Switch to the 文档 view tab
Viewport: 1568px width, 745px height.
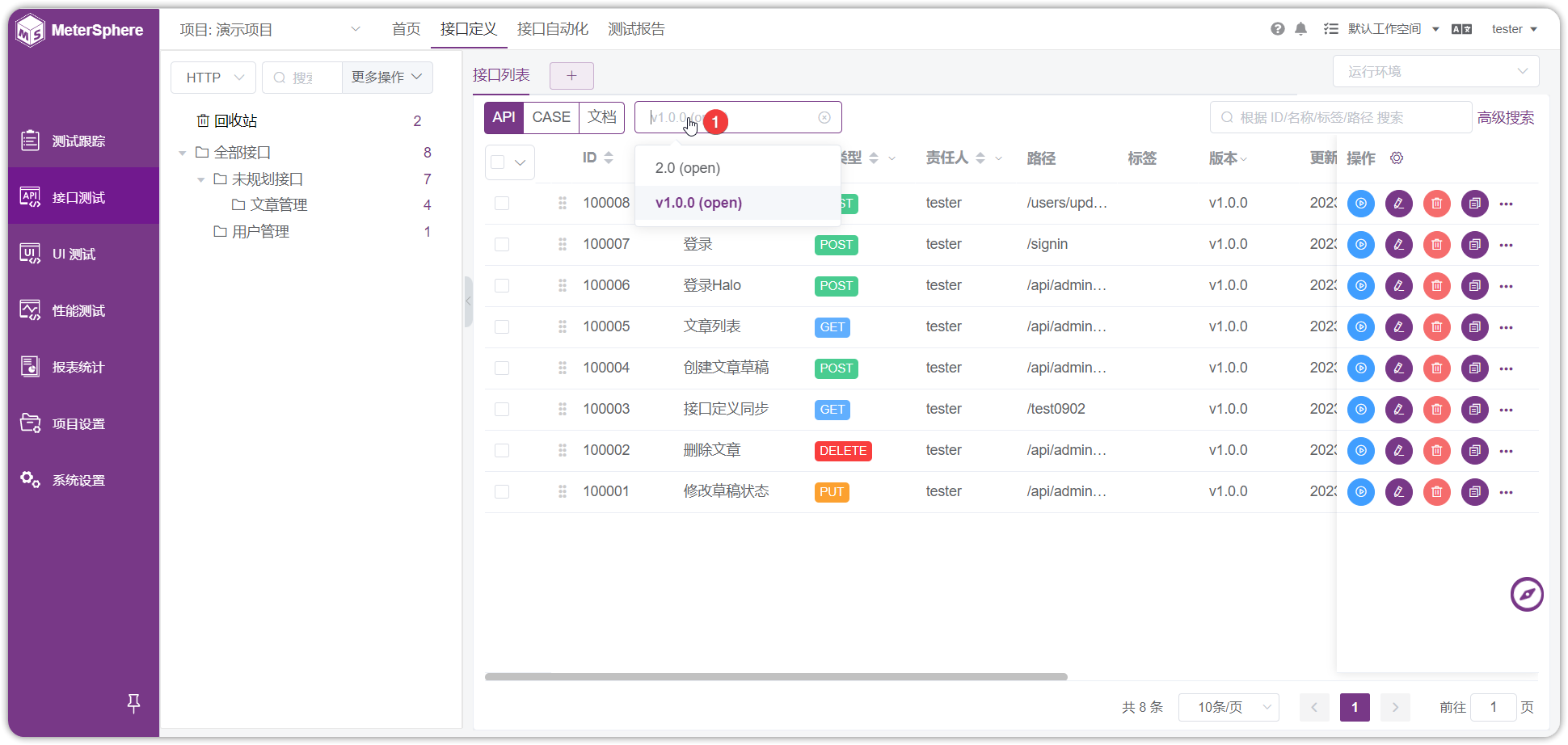coord(602,118)
